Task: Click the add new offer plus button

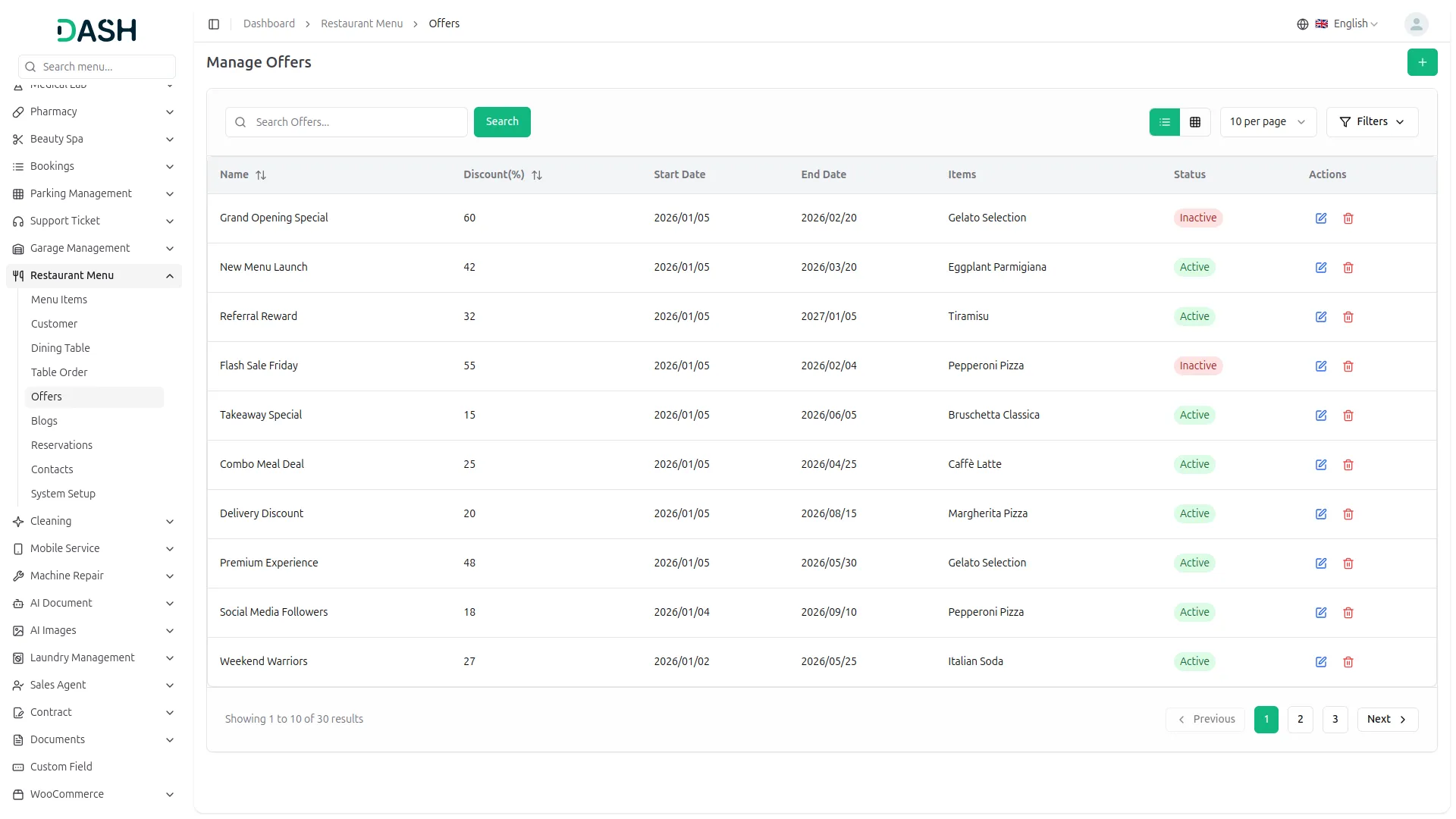Action: tap(1422, 62)
